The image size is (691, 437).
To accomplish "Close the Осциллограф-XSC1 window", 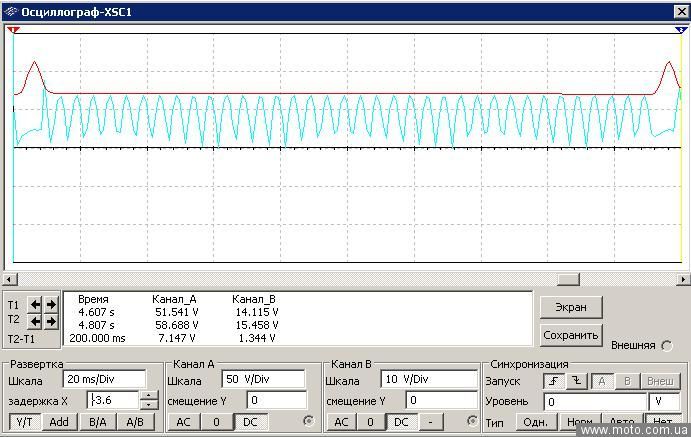I will [681, 12].
